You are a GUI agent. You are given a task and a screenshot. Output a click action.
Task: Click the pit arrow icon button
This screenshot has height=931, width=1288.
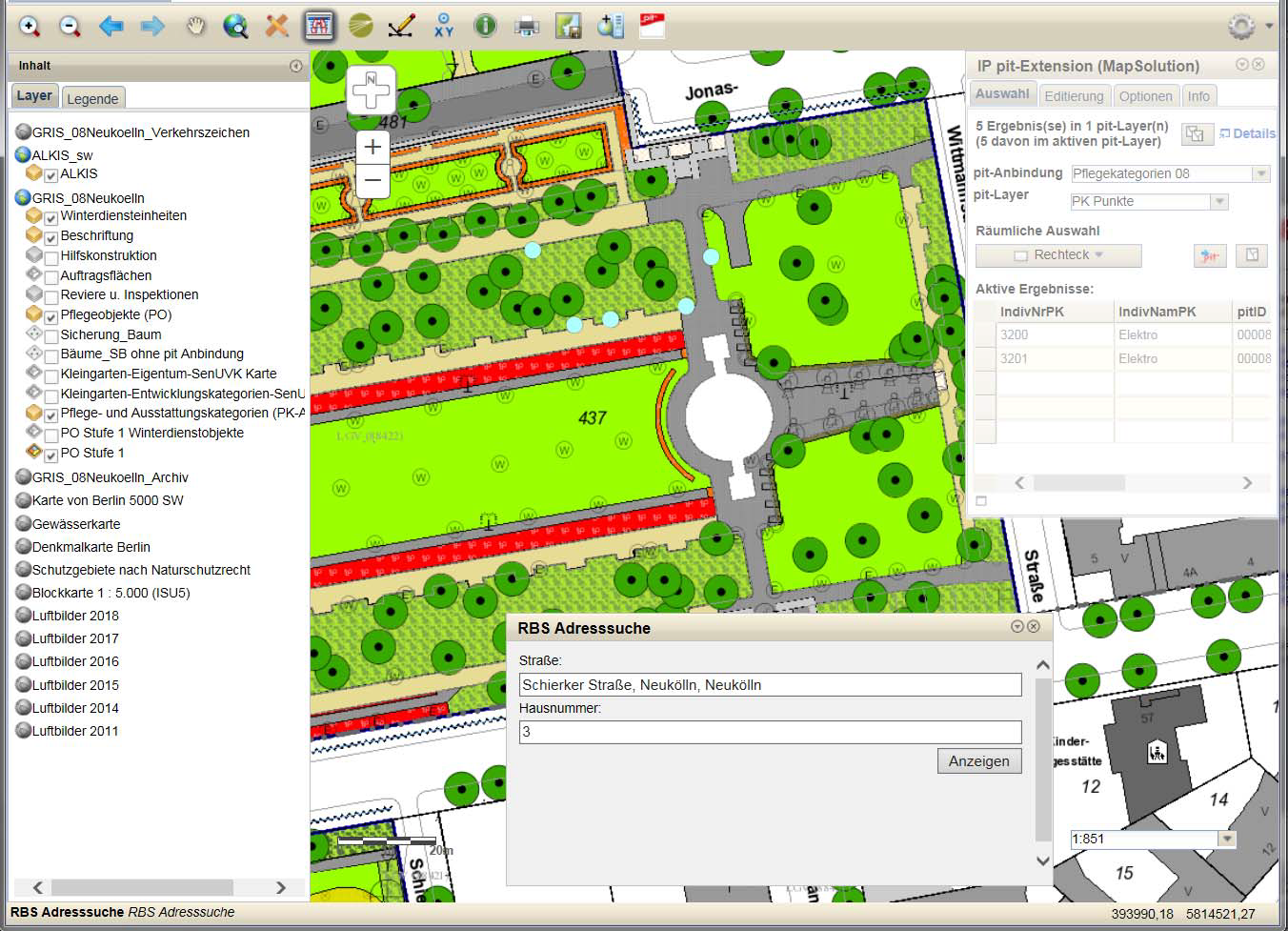pyautogui.click(x=1209, y=255)
